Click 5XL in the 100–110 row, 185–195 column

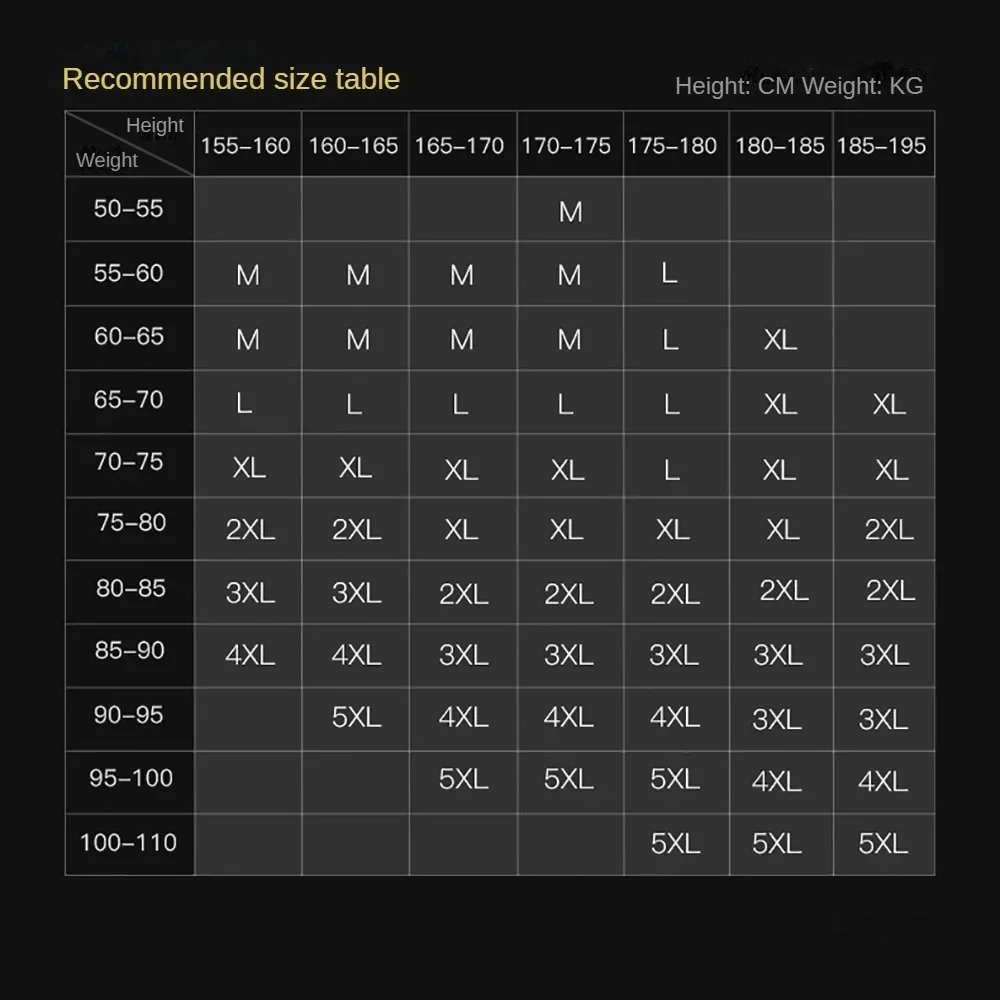point(883,844)
